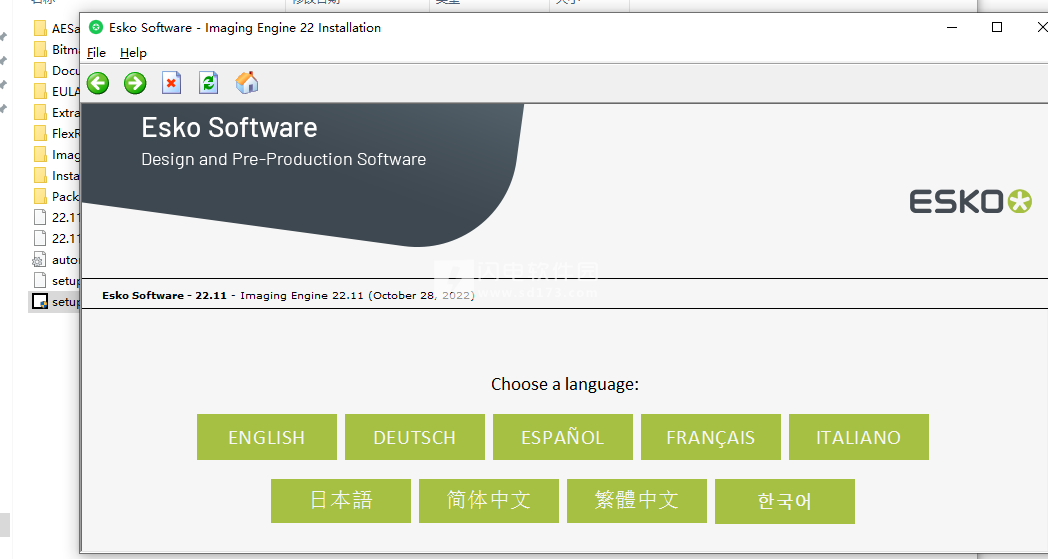1048x559 pixels.
Task: Choose FRANÇAIS as the language
Action: click(x=710, y=437)
